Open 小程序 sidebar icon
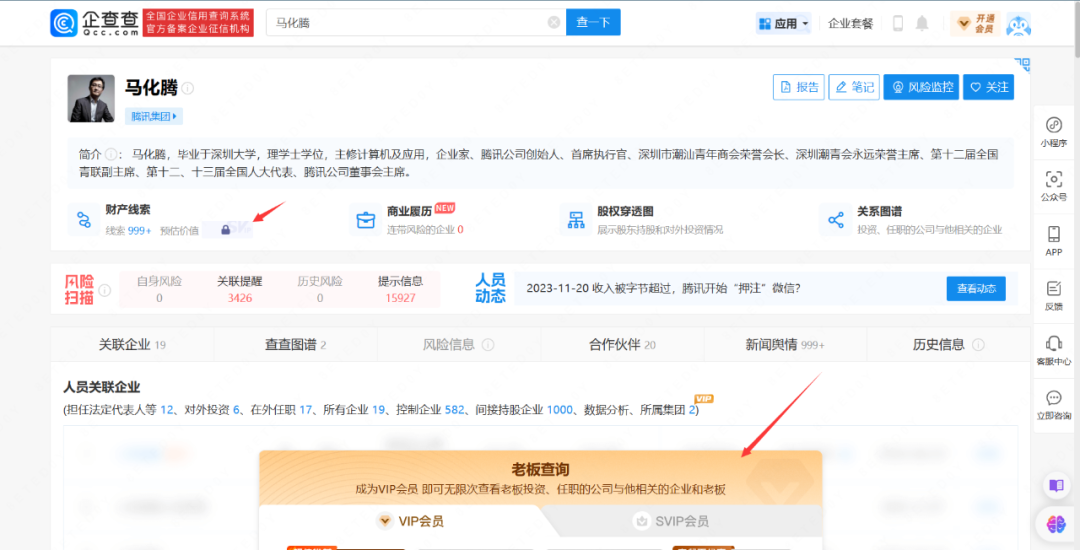The image size is (1080, 550). pyautogui.click(x=1054, y=131)
